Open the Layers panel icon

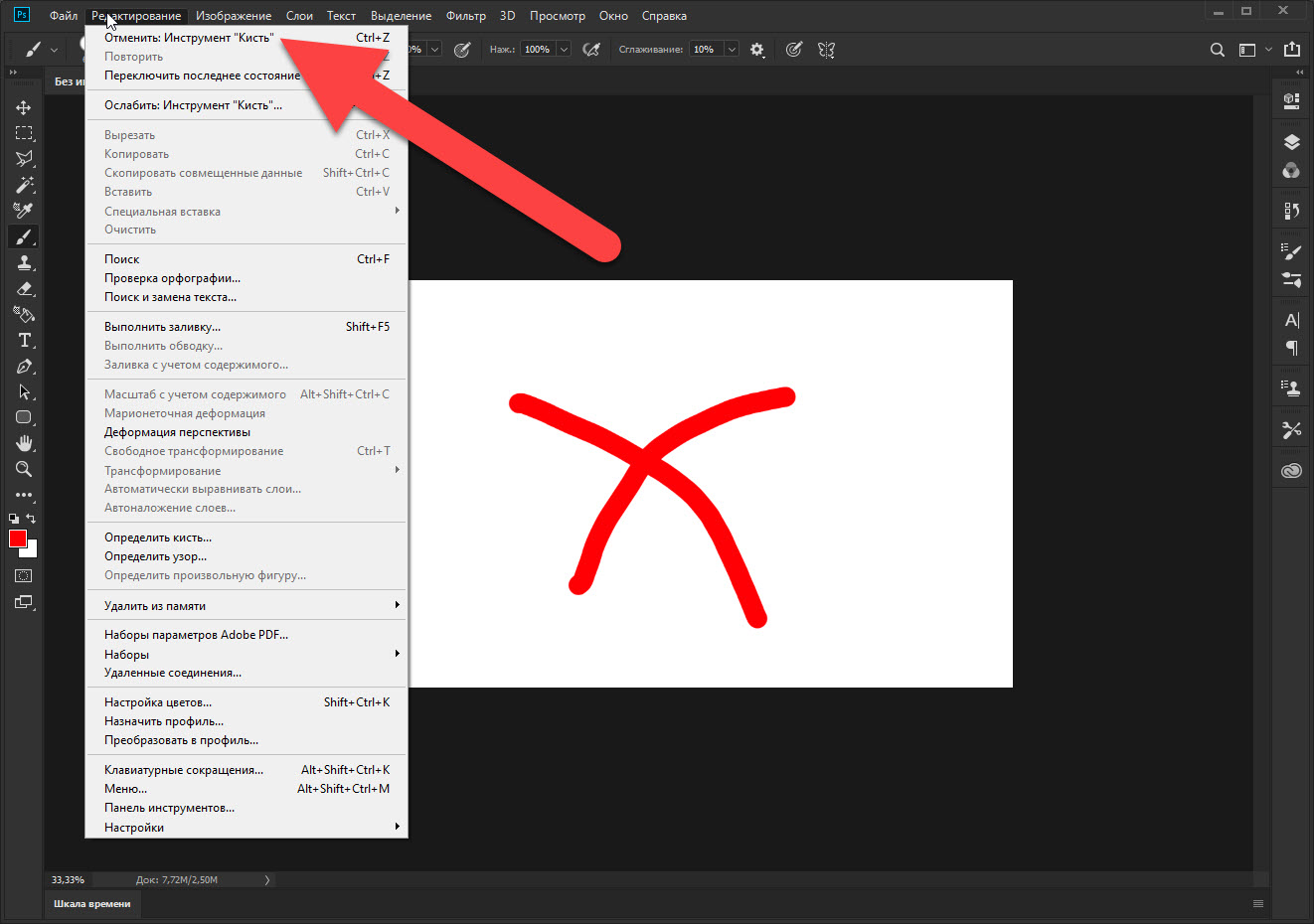point(1291,142)
